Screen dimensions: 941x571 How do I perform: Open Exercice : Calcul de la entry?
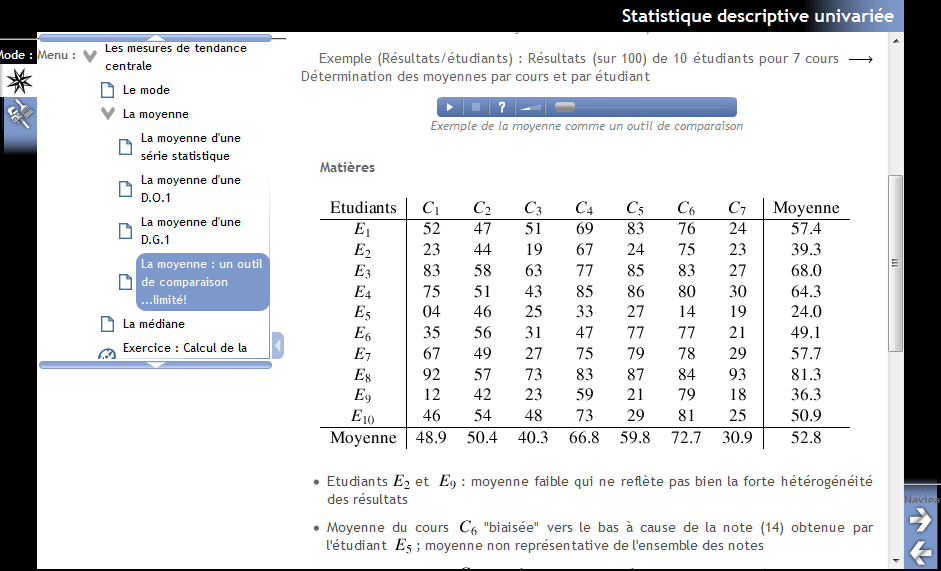pyautogui.click(x=185, y=348)
